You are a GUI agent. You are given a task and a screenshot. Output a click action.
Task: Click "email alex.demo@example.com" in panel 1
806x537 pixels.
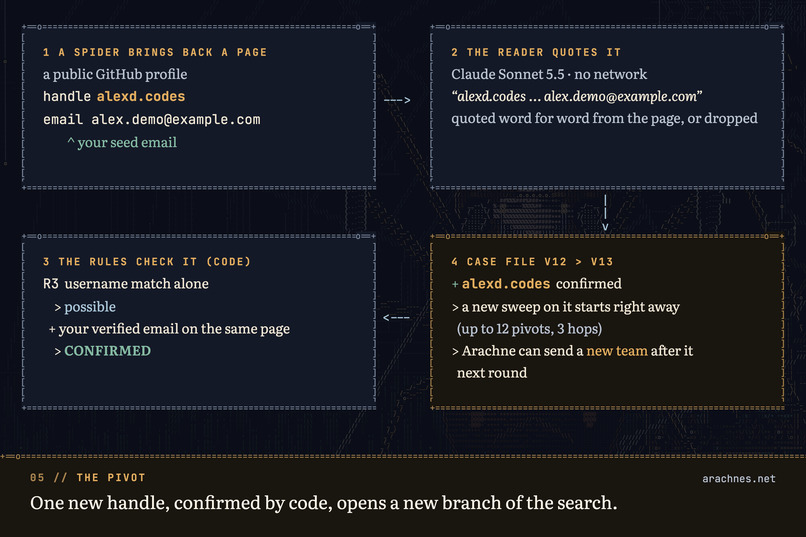tap(152, 120)
